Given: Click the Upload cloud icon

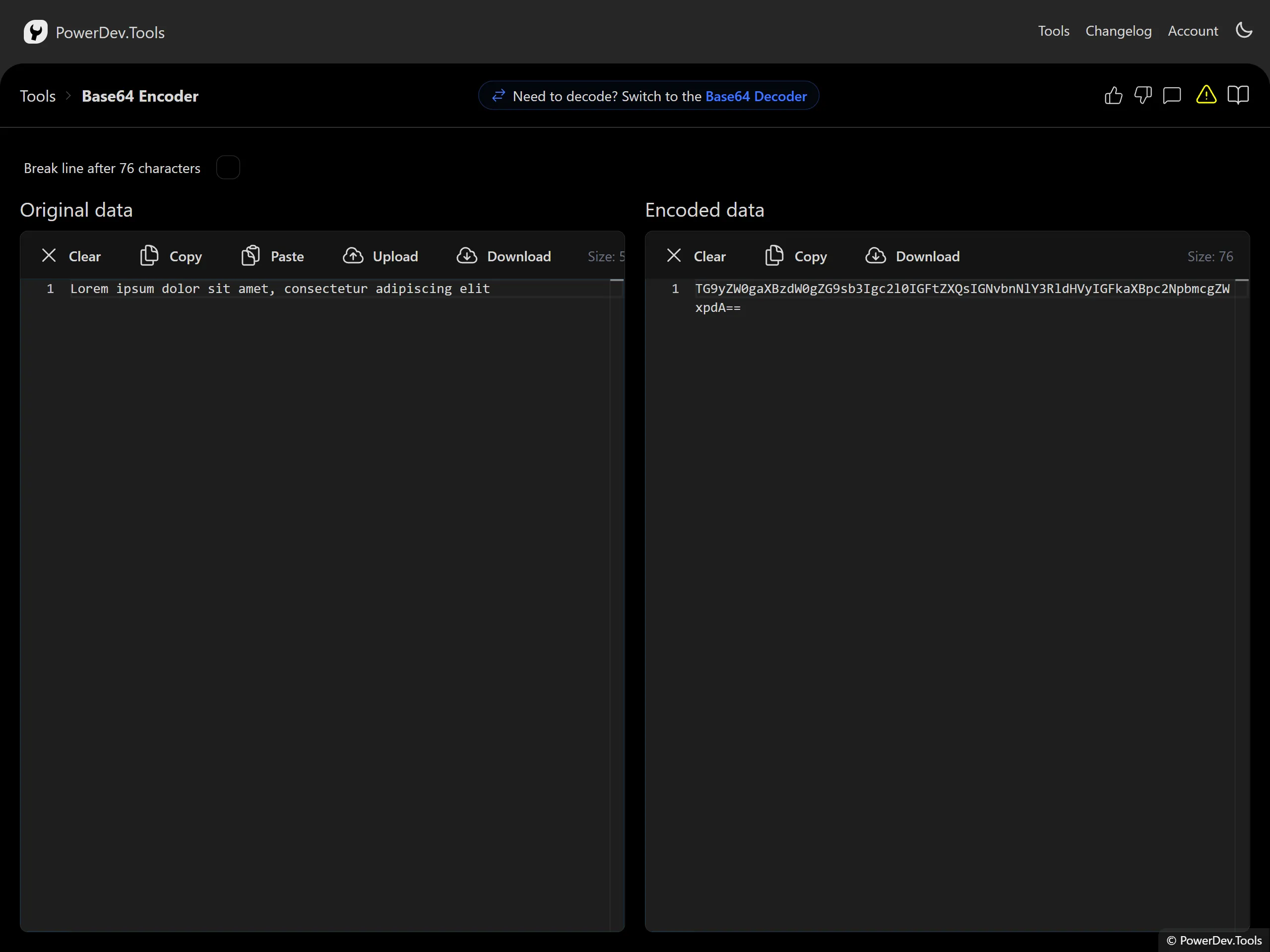Looking at the screenshot, I should 353,256.
